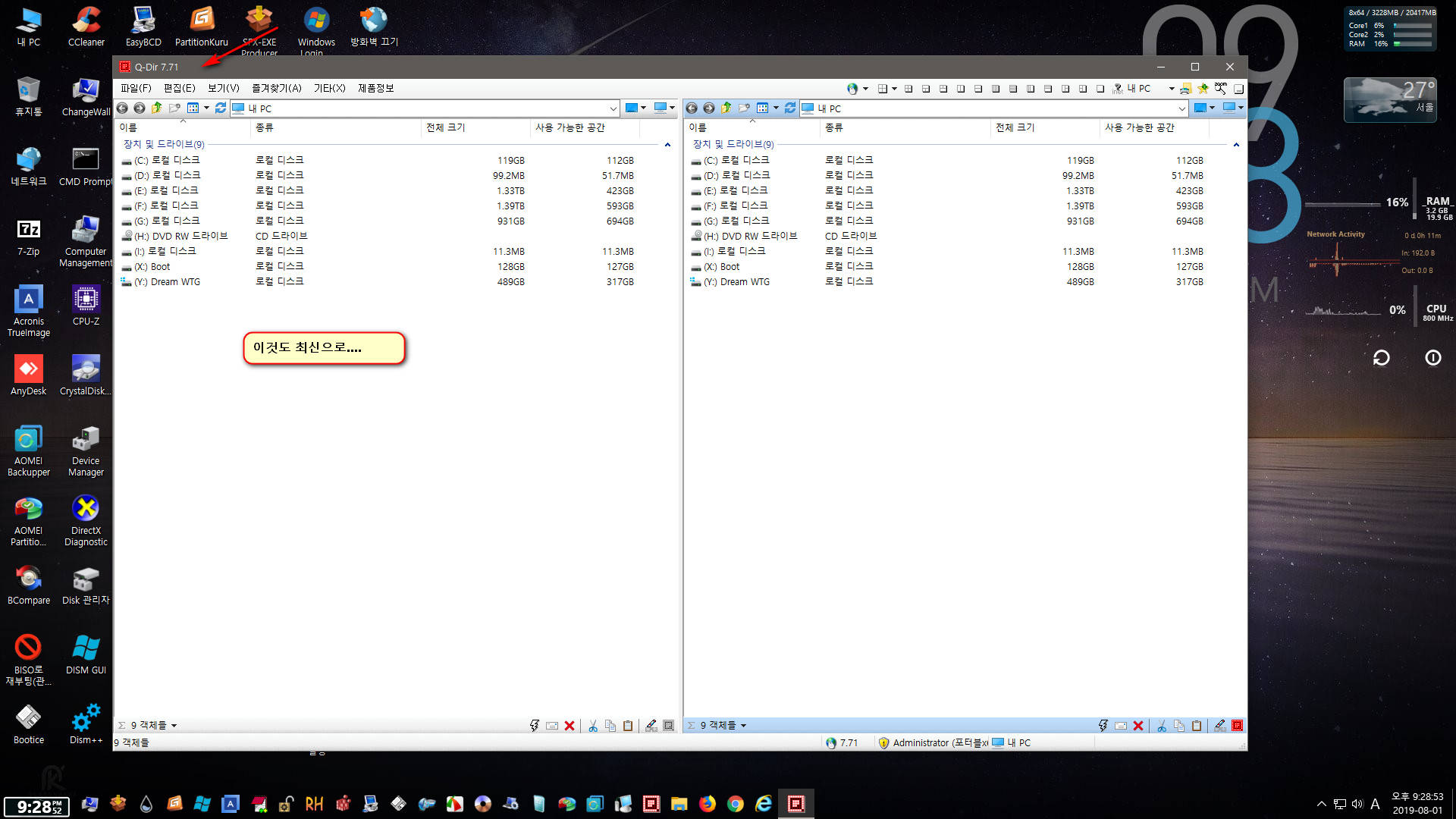Click Firefox icon in taskbar

pos(708,804)
